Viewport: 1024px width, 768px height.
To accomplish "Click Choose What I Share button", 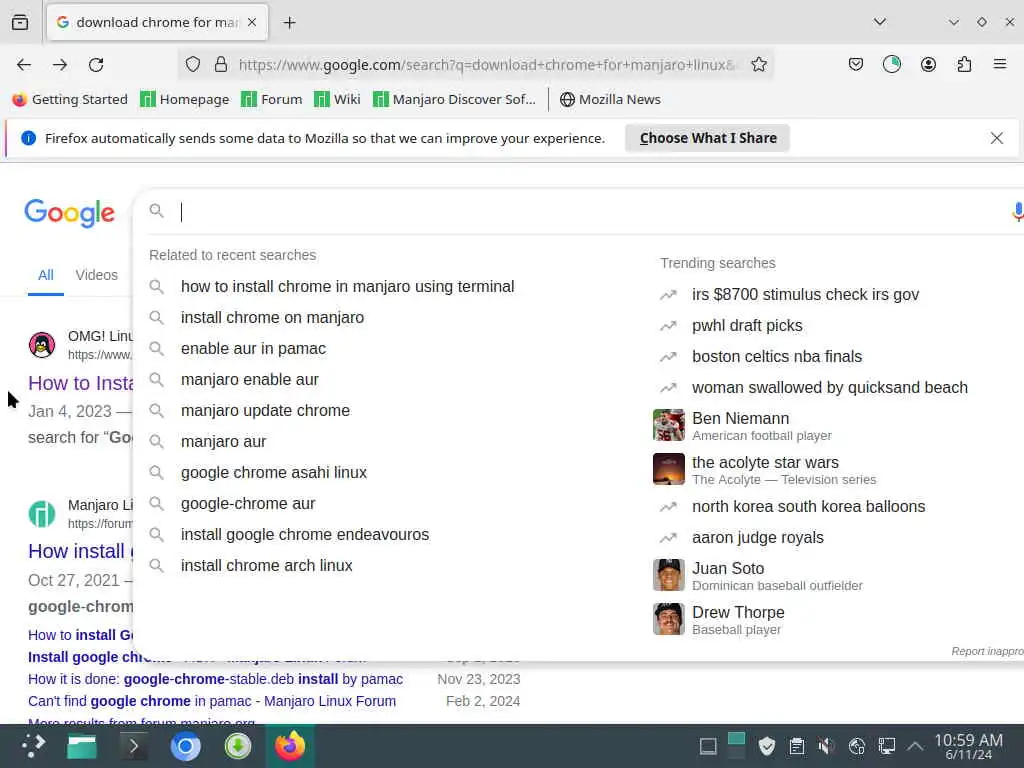I will [x=708, y=138].
